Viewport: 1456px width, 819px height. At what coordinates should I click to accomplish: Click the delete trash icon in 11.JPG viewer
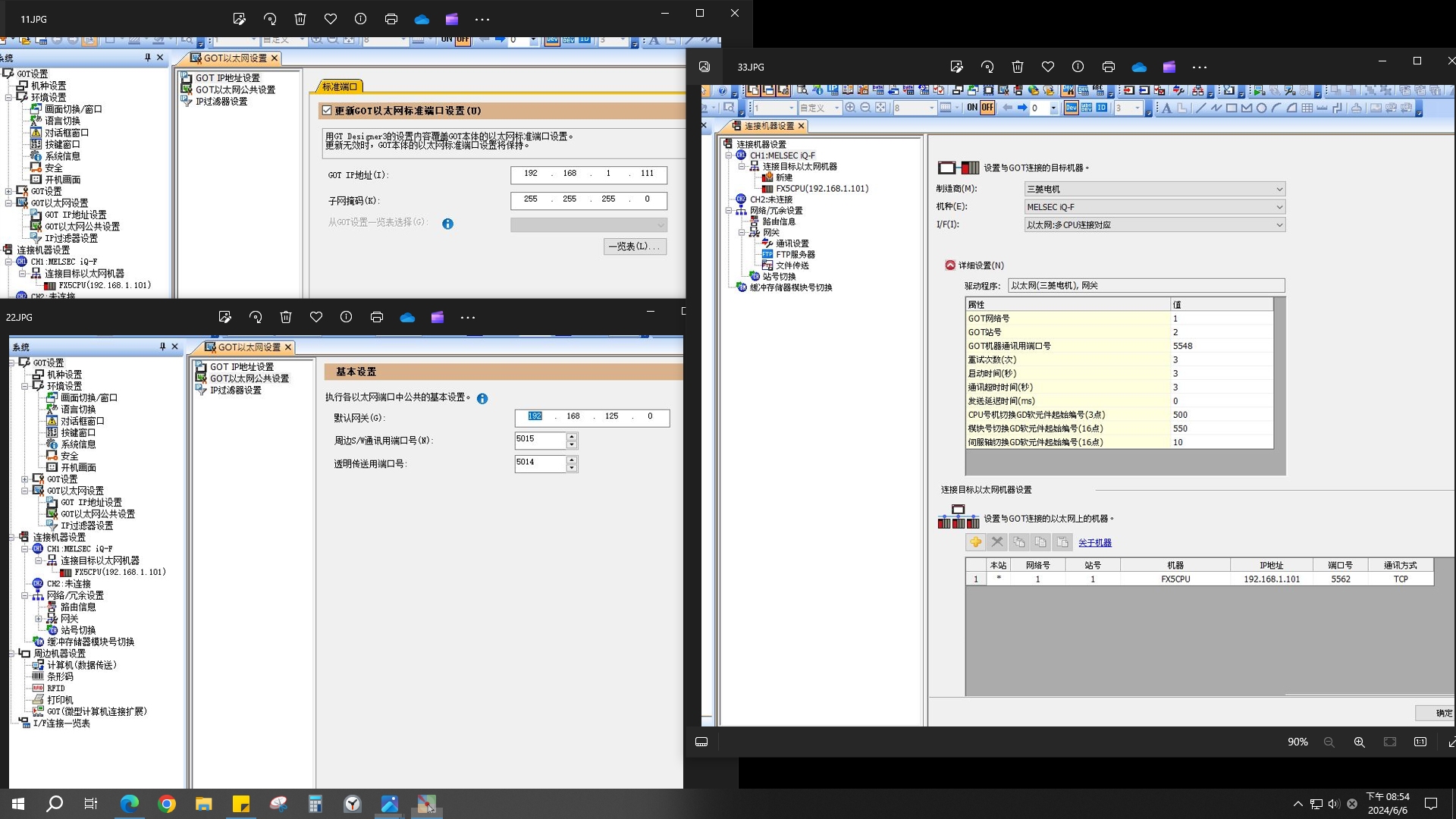pos(300,19)
